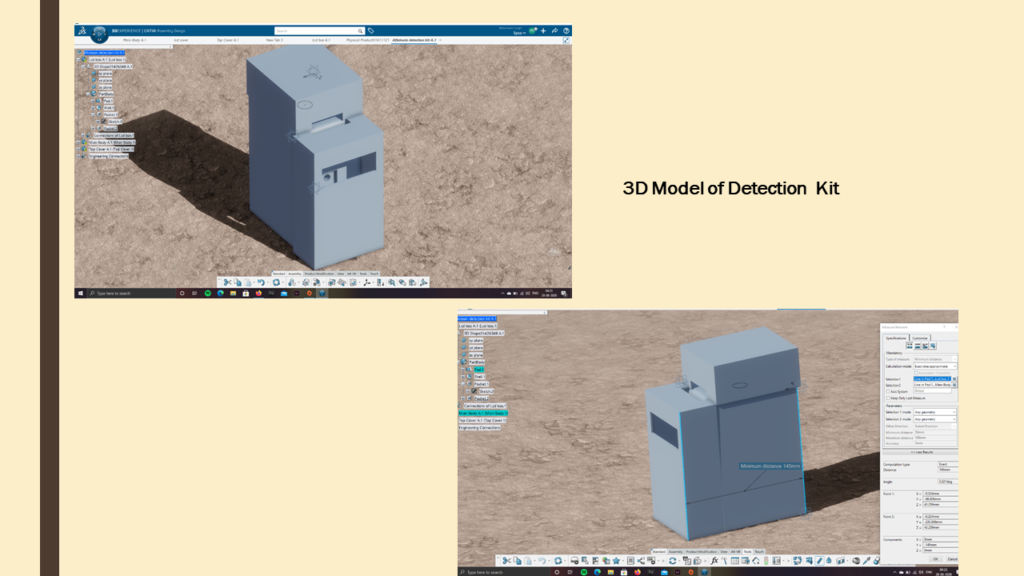Click the first measure mode icon in Measure Between dialog
This screenshot has width=1024, height=576.
coord(909,345)
